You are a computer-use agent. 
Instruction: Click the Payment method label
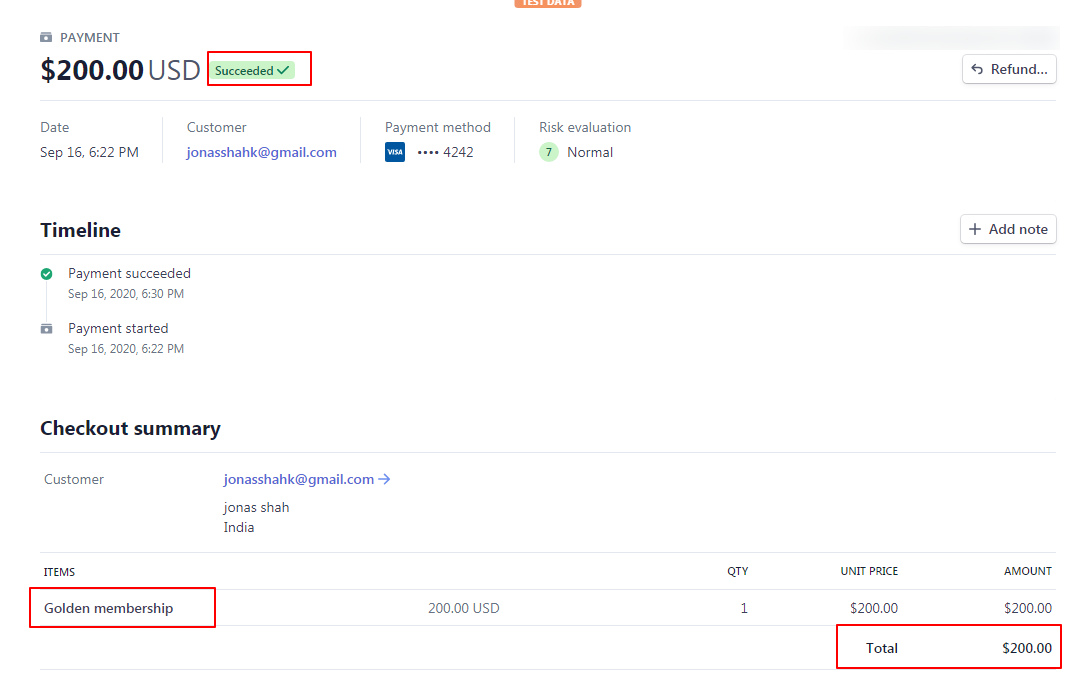pos(438,127)
